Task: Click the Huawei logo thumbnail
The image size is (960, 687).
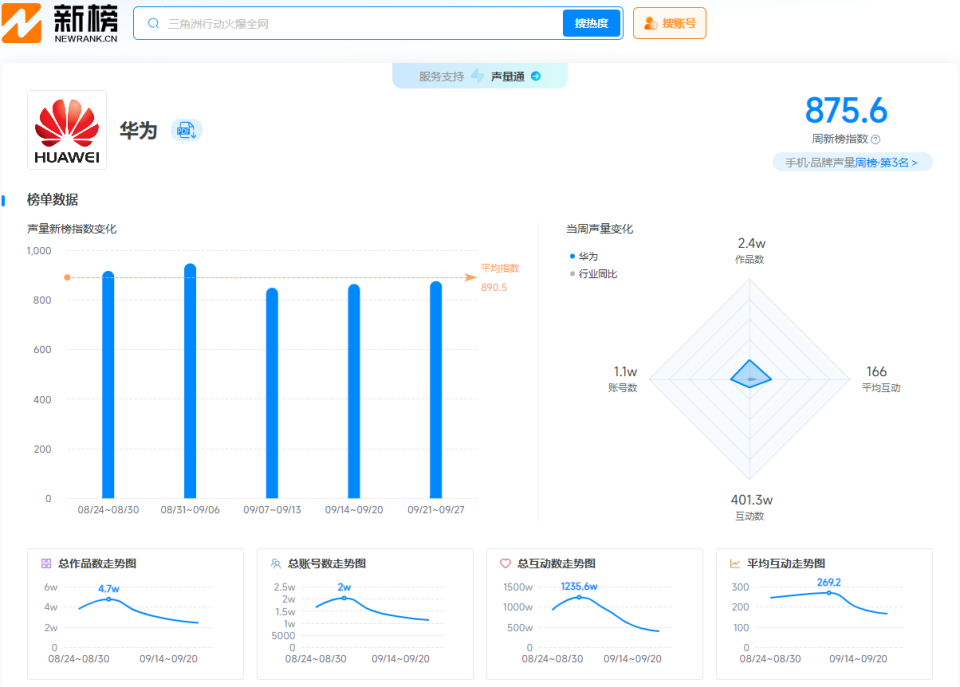Action: coord(66,131)
